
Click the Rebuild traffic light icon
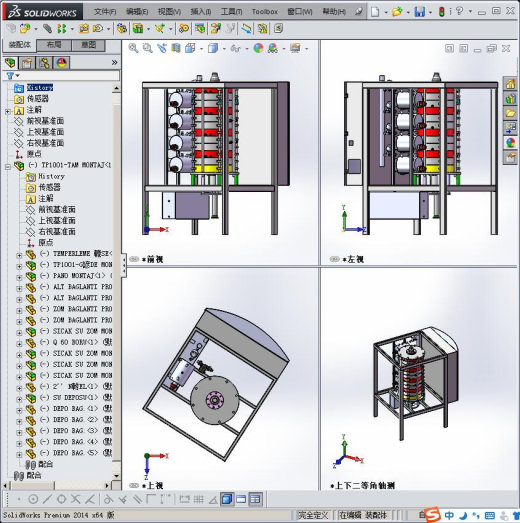coord(442,12)
